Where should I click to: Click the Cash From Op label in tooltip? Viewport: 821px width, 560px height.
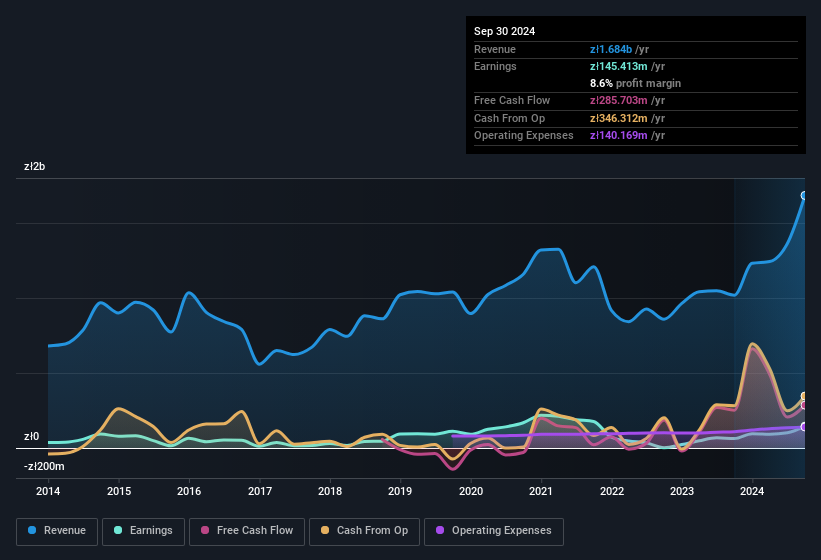tap(509, 118)
